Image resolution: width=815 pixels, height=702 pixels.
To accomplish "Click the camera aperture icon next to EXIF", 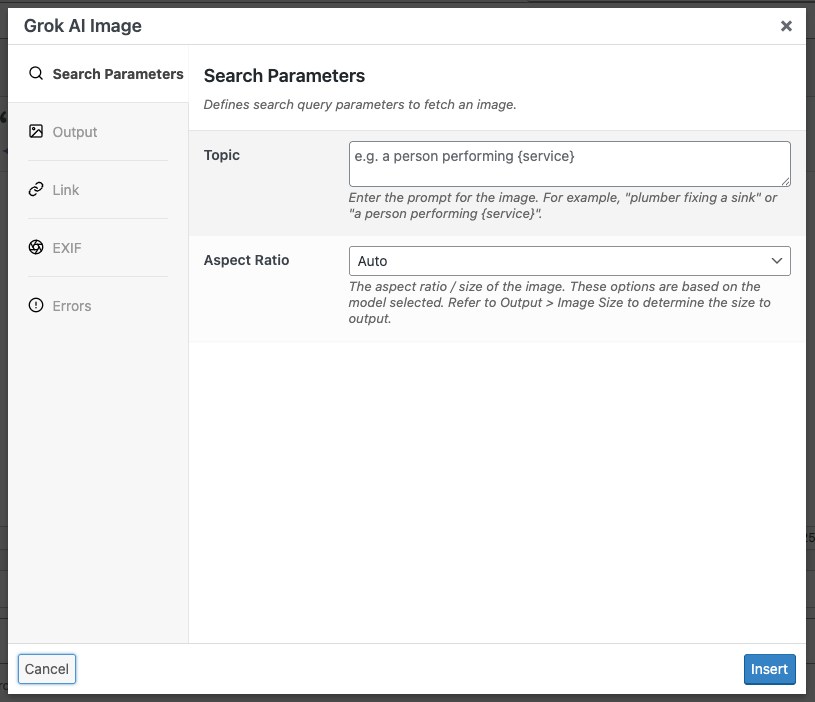I will coord(36,247).
